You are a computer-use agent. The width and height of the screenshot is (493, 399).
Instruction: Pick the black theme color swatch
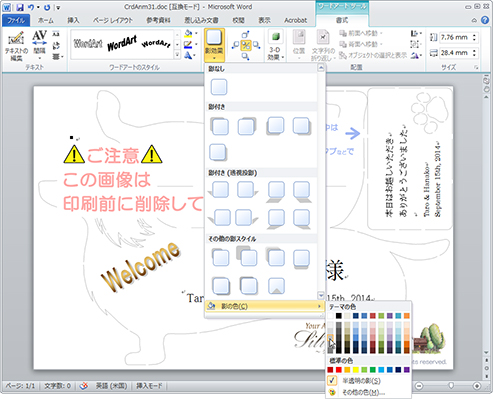pyautogui.click(x=339, y=315)
